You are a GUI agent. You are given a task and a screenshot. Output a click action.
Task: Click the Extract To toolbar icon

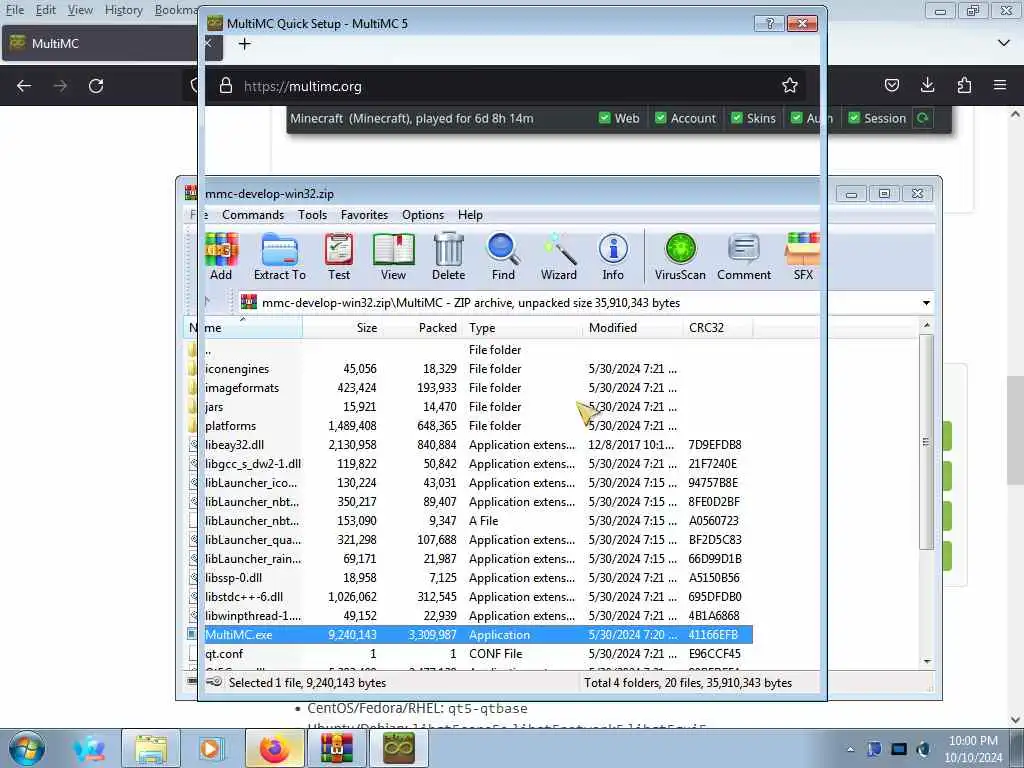280,256
